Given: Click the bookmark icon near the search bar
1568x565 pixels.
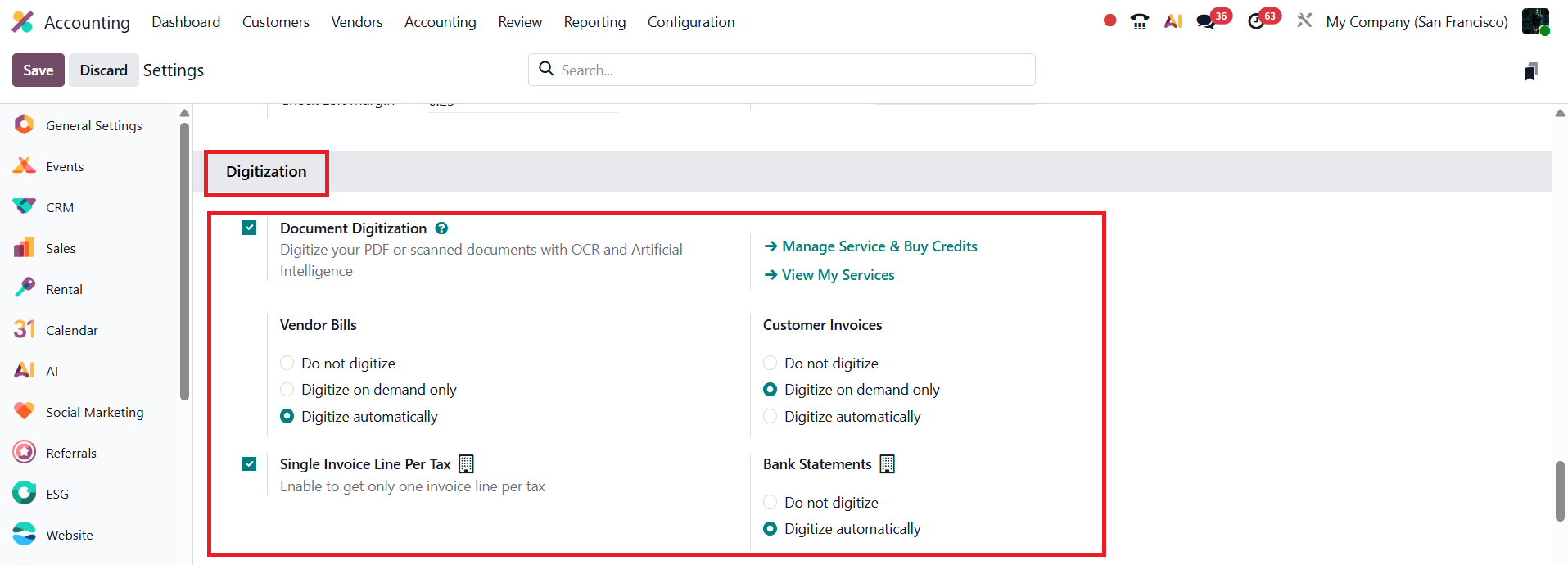Looking at the screenshot, I should pyautogui.click(x=1530, y=71).
